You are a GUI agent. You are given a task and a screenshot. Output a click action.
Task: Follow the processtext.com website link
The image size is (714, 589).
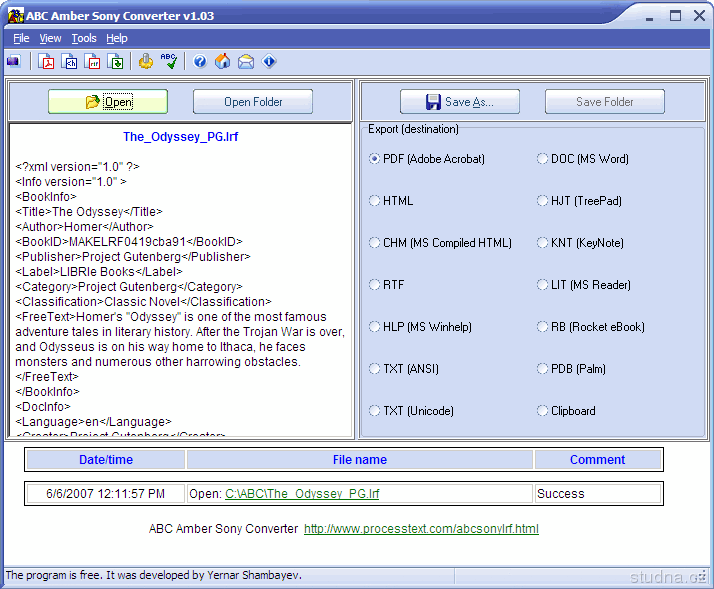click(421, 529)
